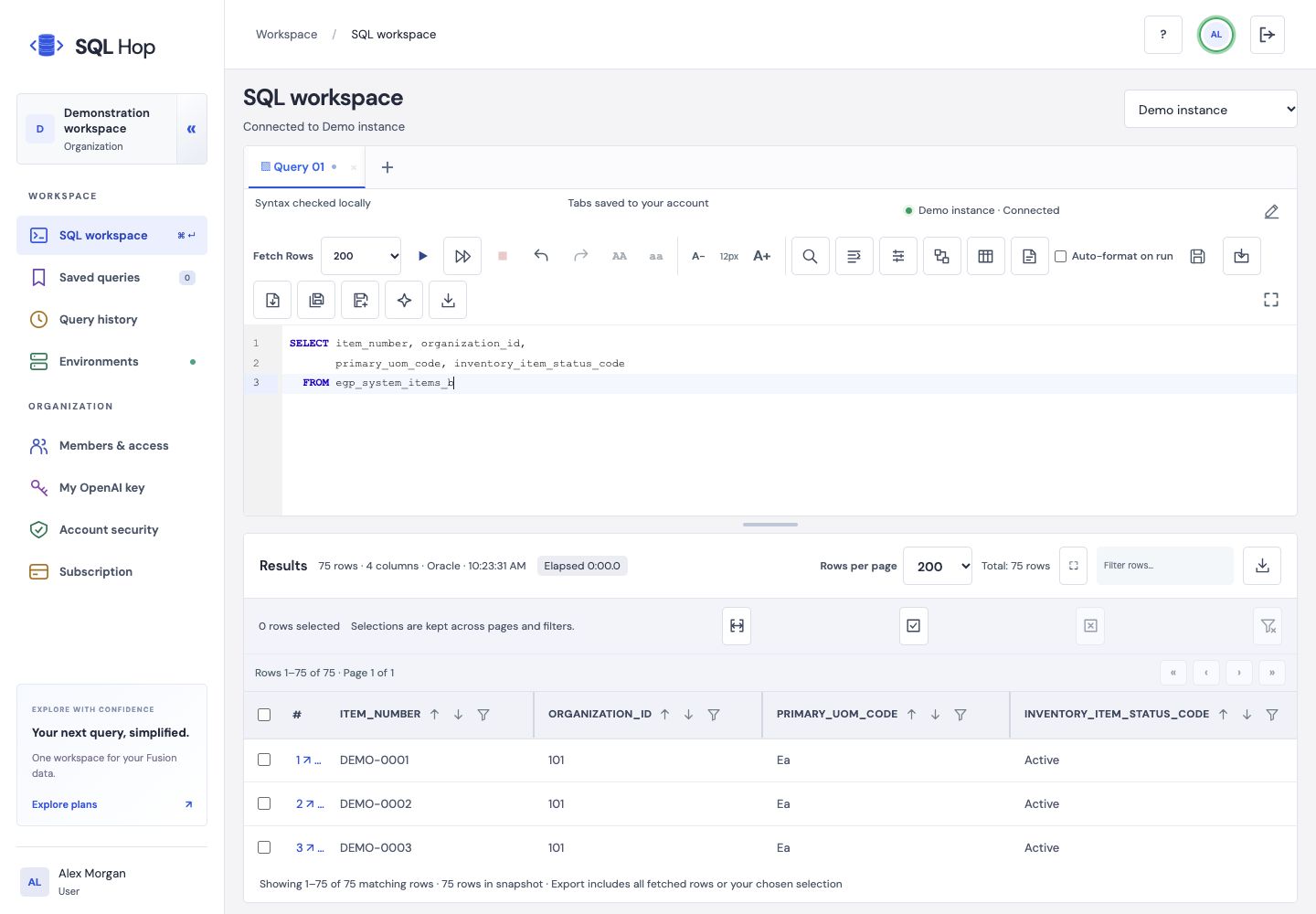Collapse the sidebar using the chevron

pyautogui.click(x=192, y=129)
